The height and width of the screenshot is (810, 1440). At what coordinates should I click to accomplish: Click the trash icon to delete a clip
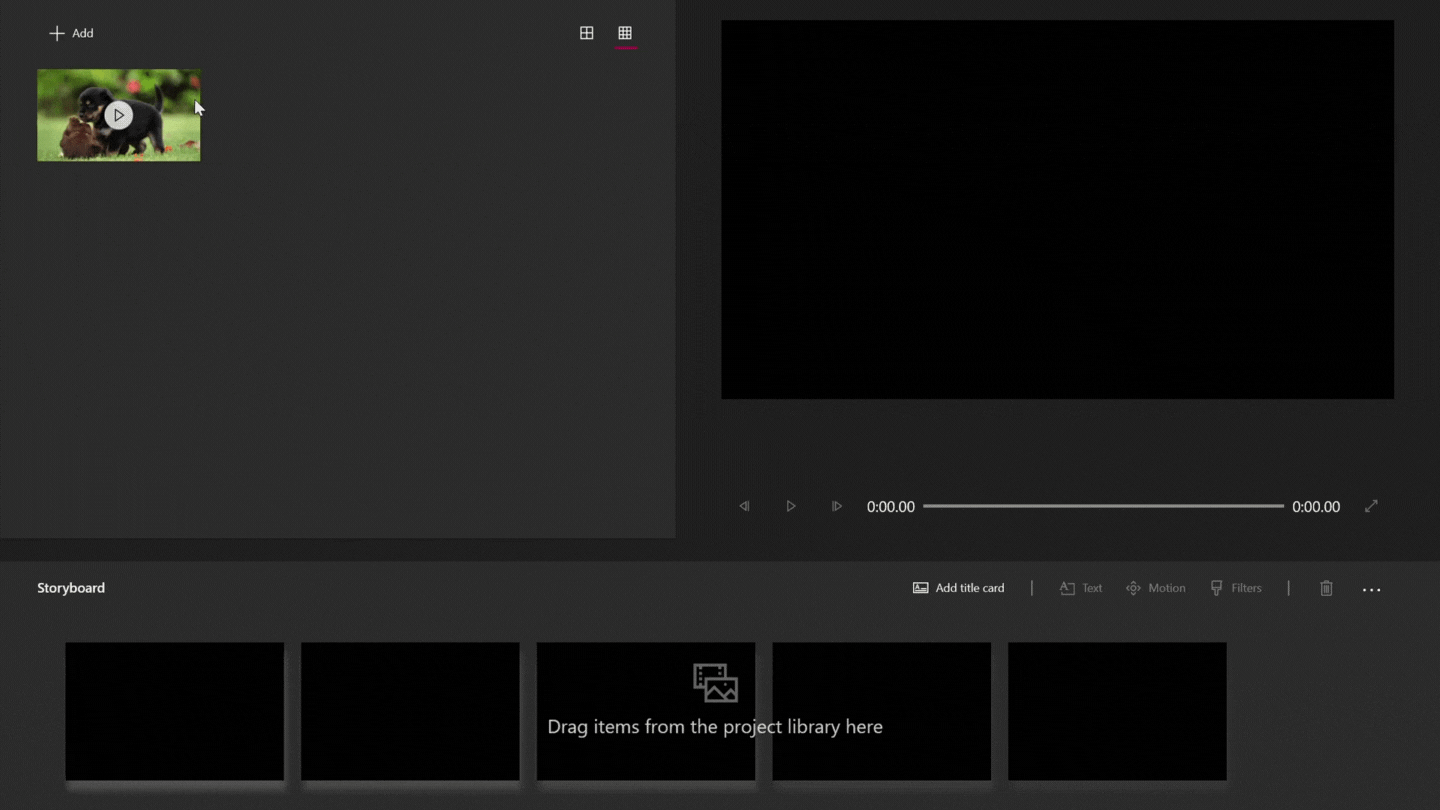point(1326,588)
